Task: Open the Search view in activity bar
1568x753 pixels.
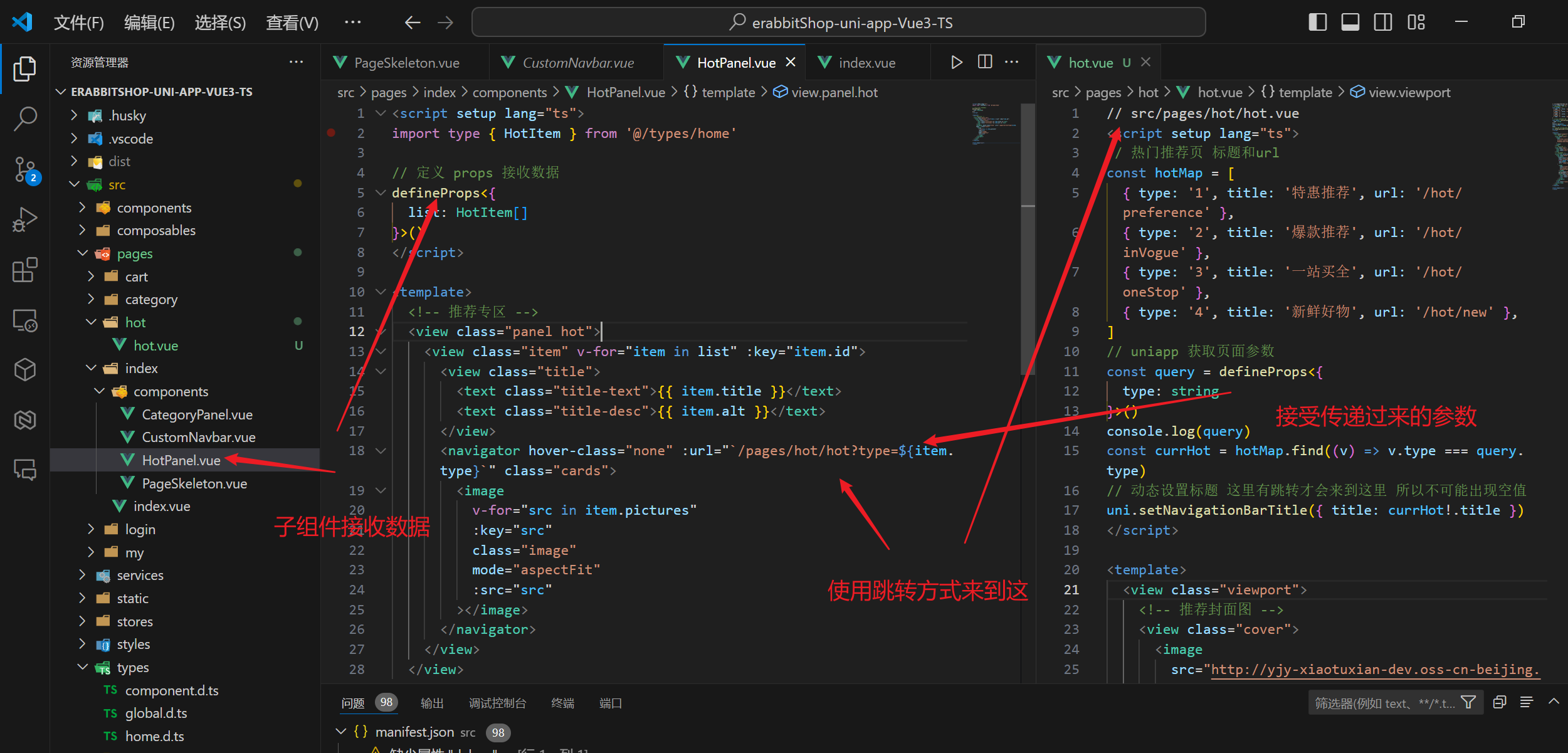Action: 25,118
